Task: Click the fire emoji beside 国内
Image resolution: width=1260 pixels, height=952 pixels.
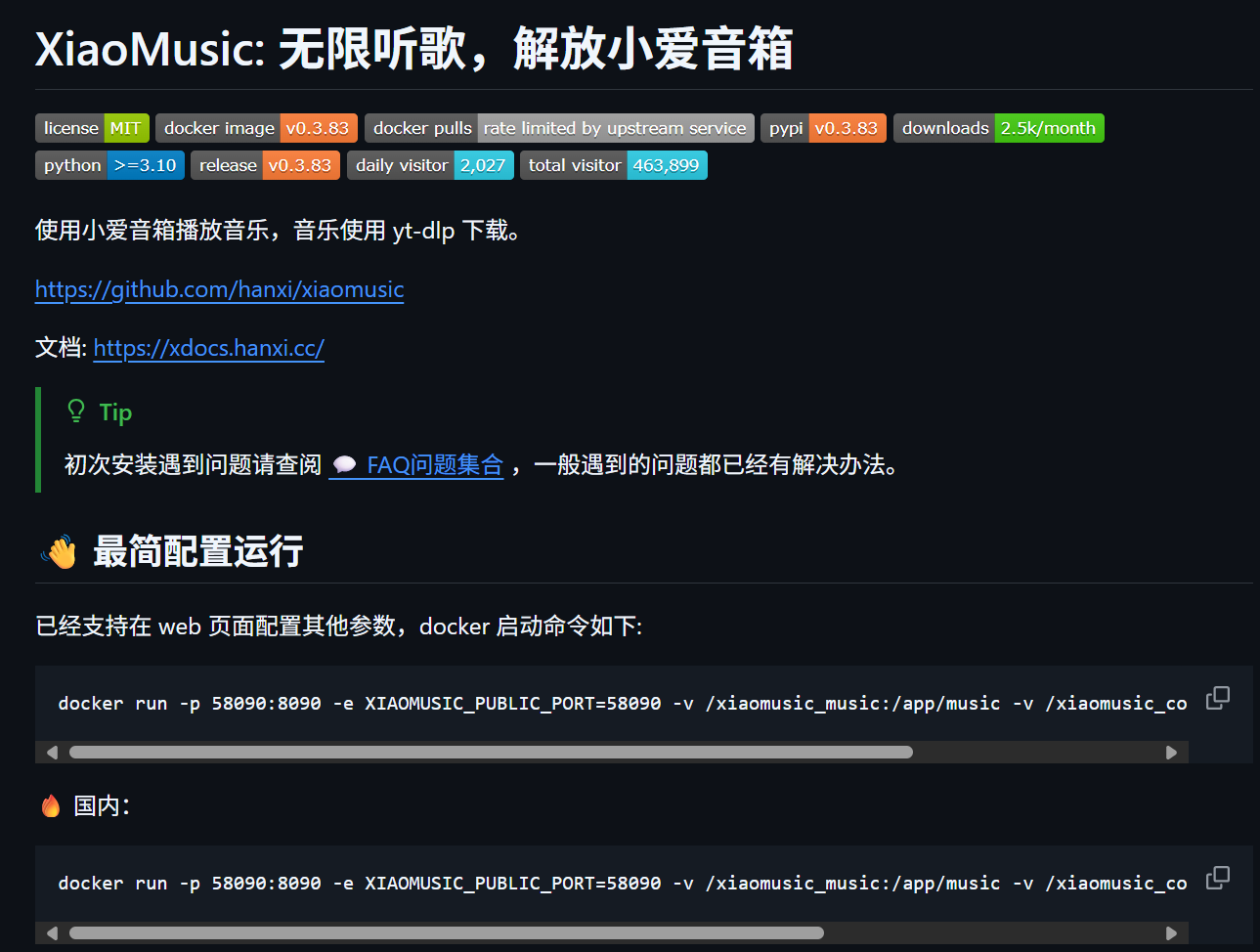Action: pyautogui.click(x=50, y=804)
